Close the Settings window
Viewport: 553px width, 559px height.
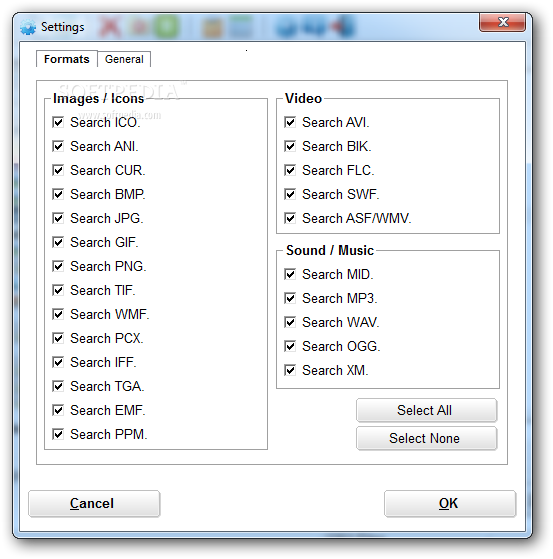coord(502,22)
